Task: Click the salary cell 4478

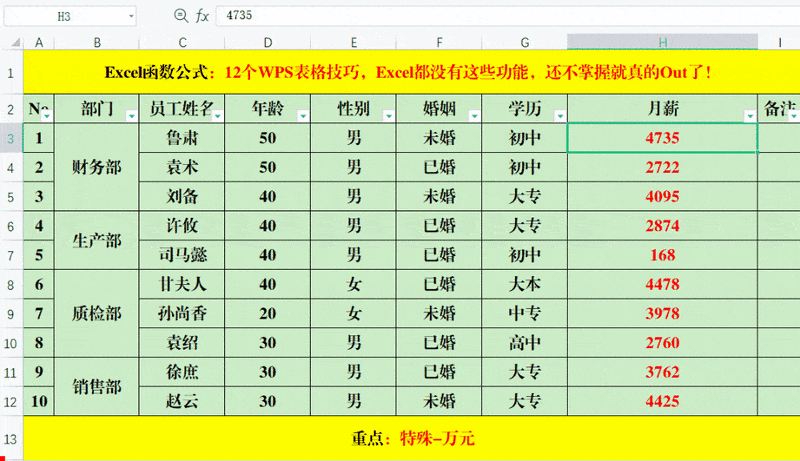Action: click(x=662, y=284)
